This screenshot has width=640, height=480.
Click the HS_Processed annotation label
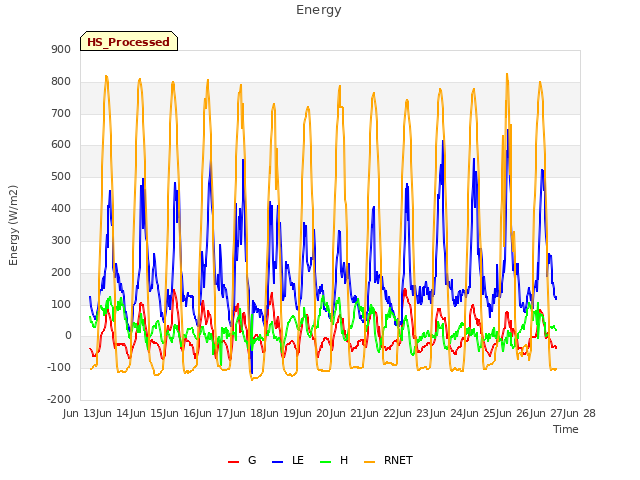pos(129,42)
